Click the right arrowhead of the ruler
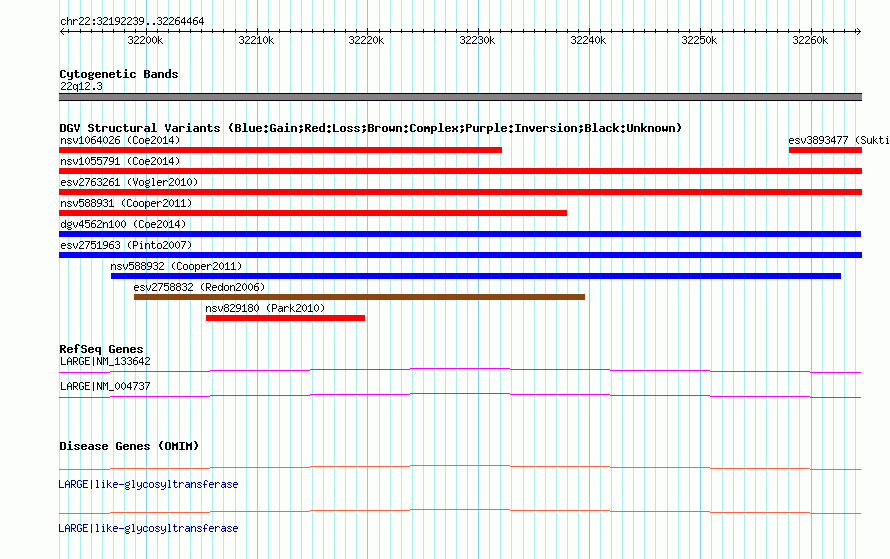890x559 pixels. pos(859,32)
